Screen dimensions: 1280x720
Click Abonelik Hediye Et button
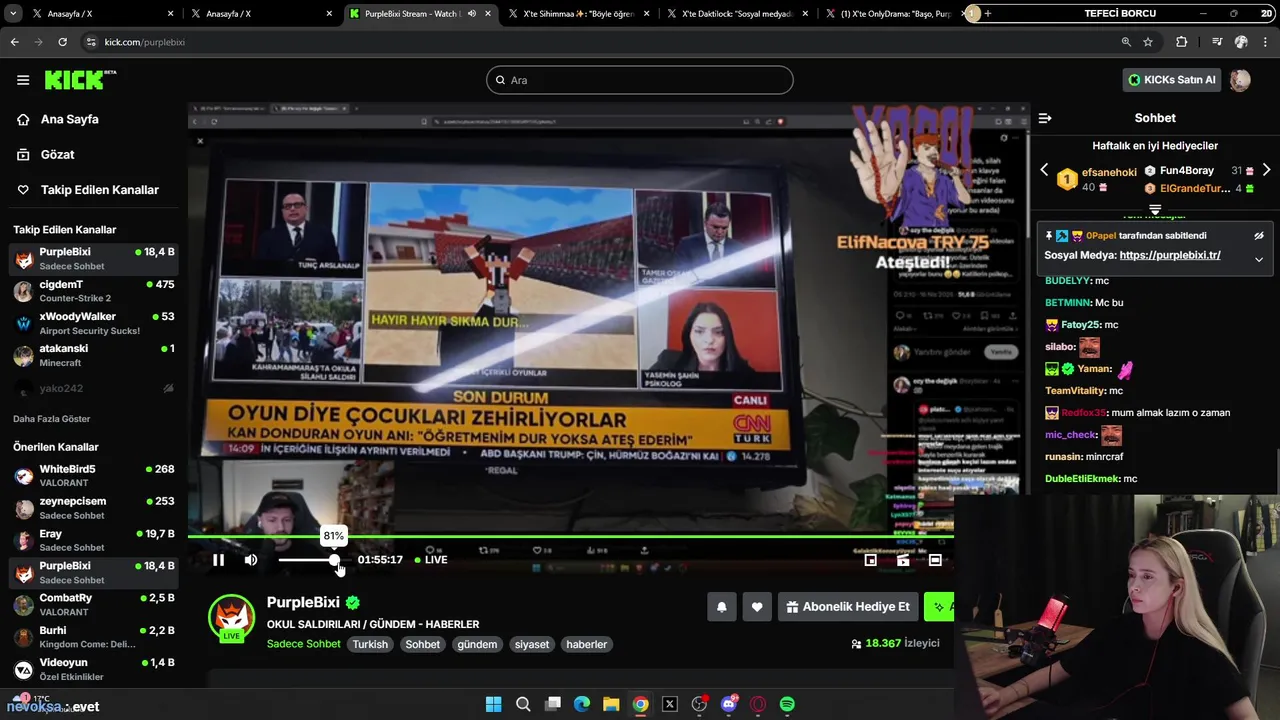[x=848, y=607]
